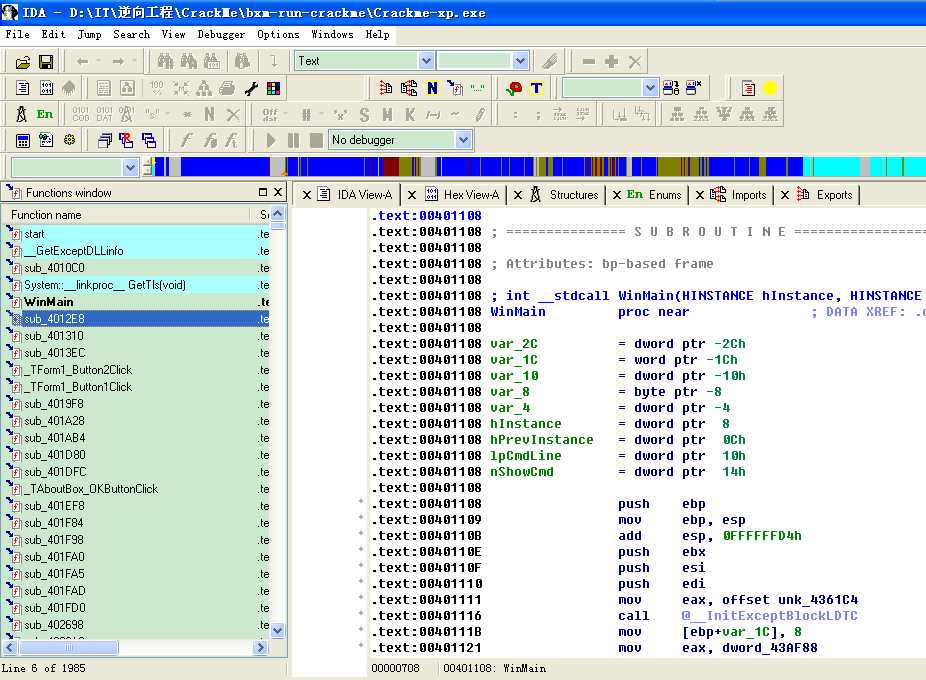Click the red flower signatures icon
The width and height of the screenshot is (926, 680).
[x=514, y=88]
